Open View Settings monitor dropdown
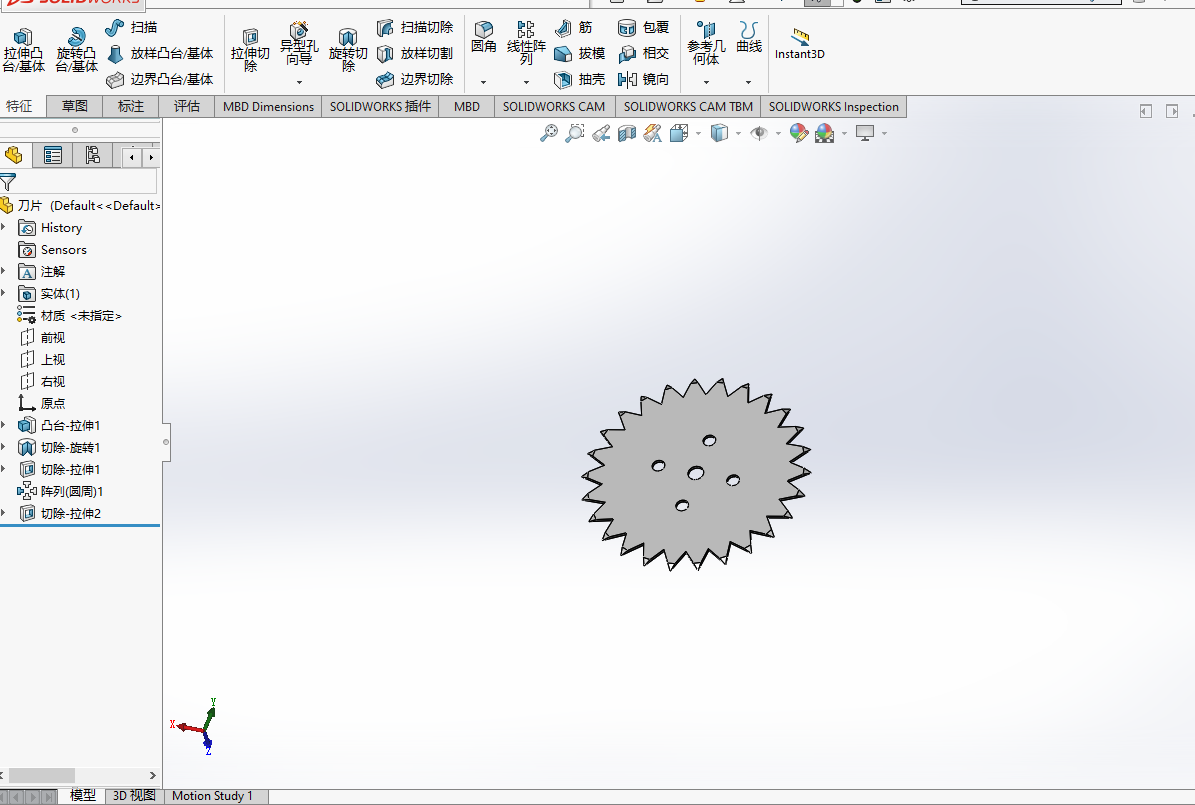Viewport: 1195px width, 805px height. (x=884, y=133)
